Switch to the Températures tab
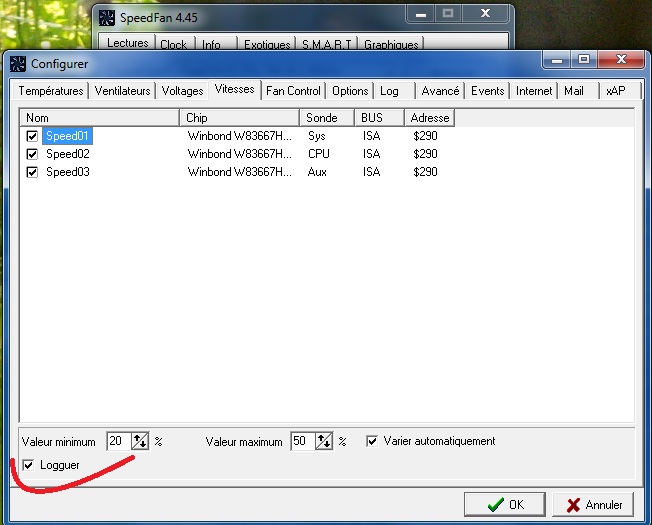 51,91
